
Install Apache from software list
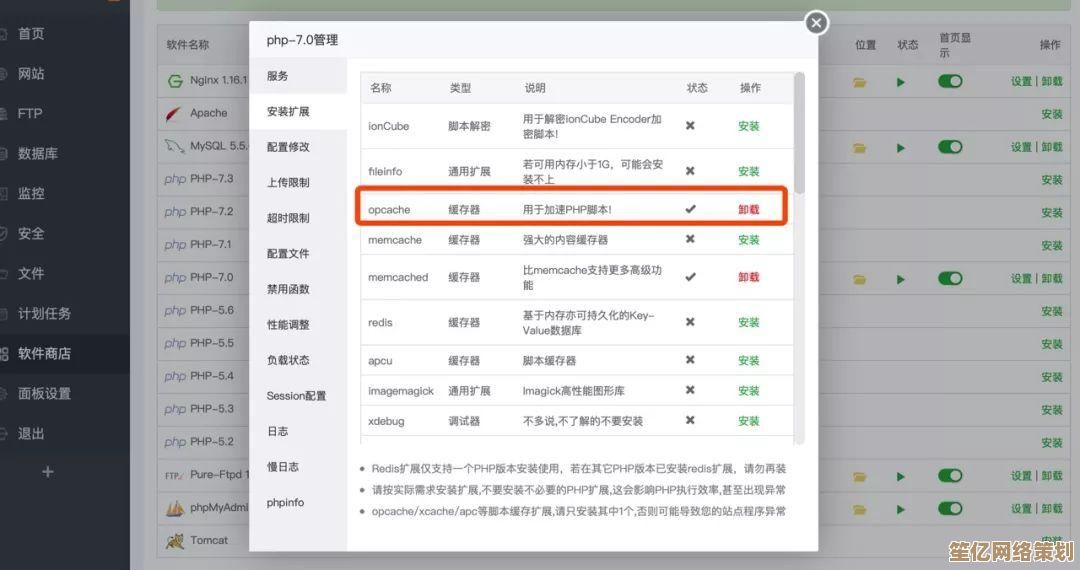pyautogui.click(x=1051, y=114)
